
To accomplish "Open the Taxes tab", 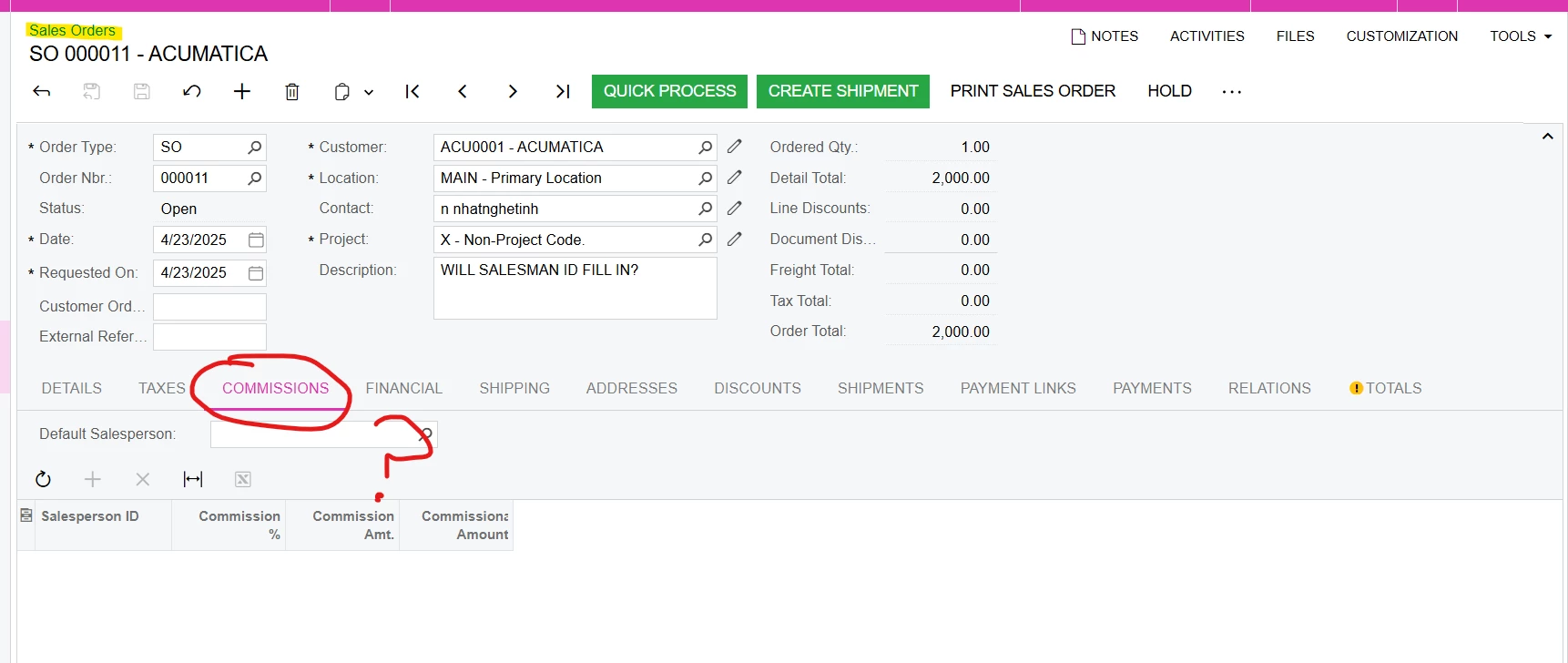I will 162,388.
